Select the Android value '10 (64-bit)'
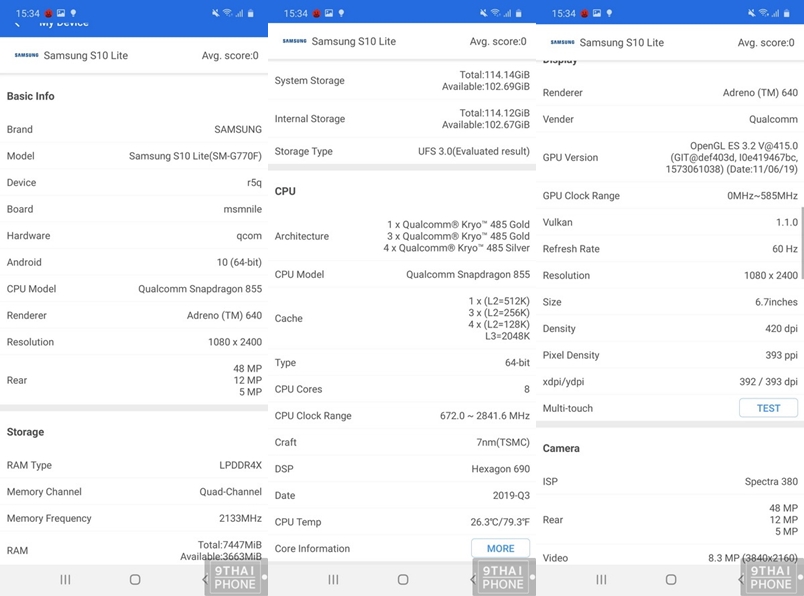Image resolution: width=804 pixels, height=596 pixels. point(239,263)
